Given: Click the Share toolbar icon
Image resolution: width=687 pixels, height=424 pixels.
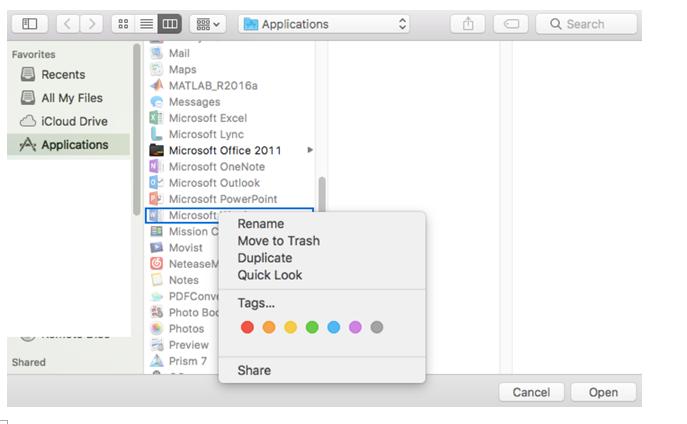Looking at the screenshot, I should (468, 24).
